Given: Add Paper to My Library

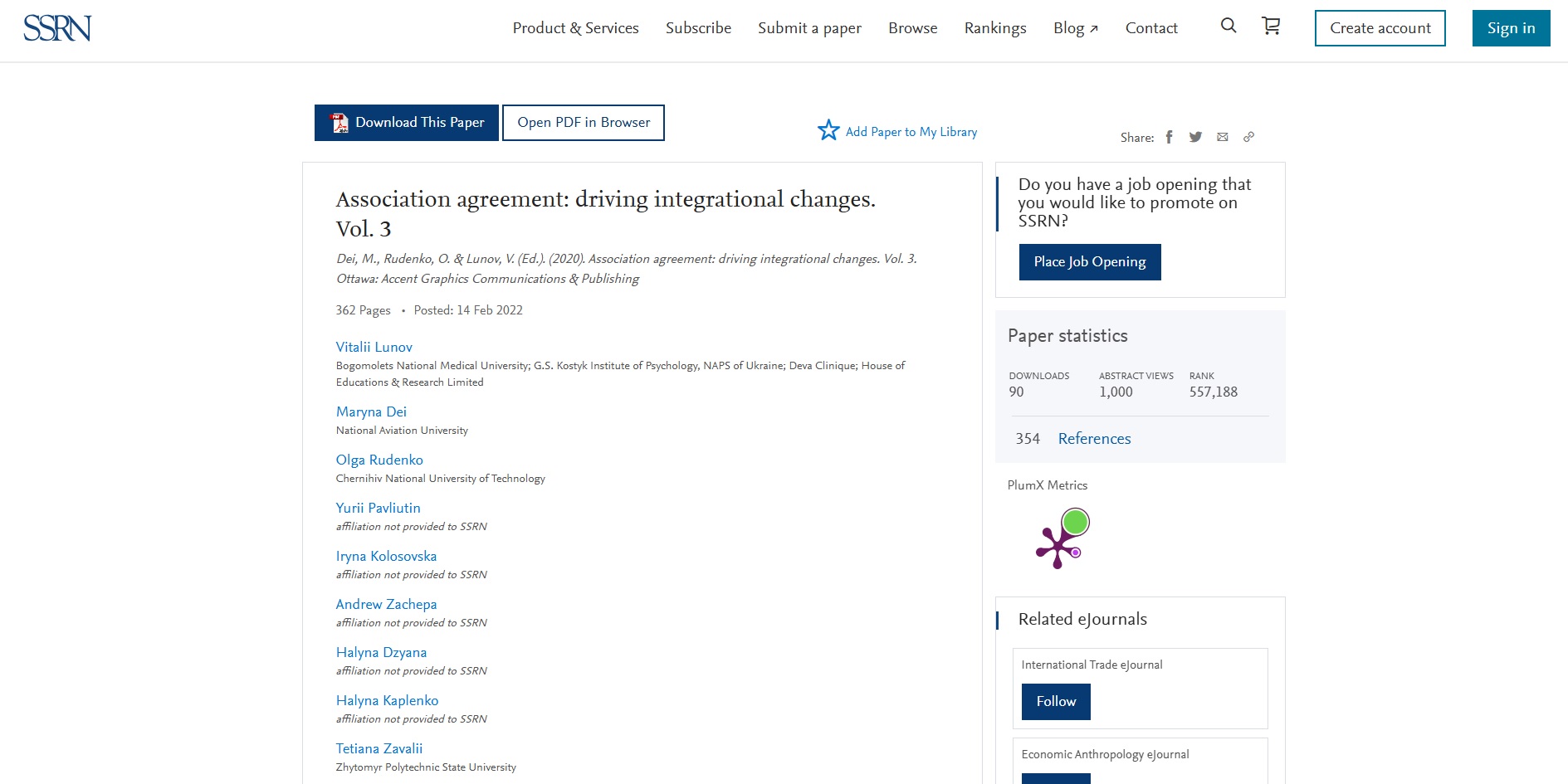Looking at the screenshot, I should [911, 132].
